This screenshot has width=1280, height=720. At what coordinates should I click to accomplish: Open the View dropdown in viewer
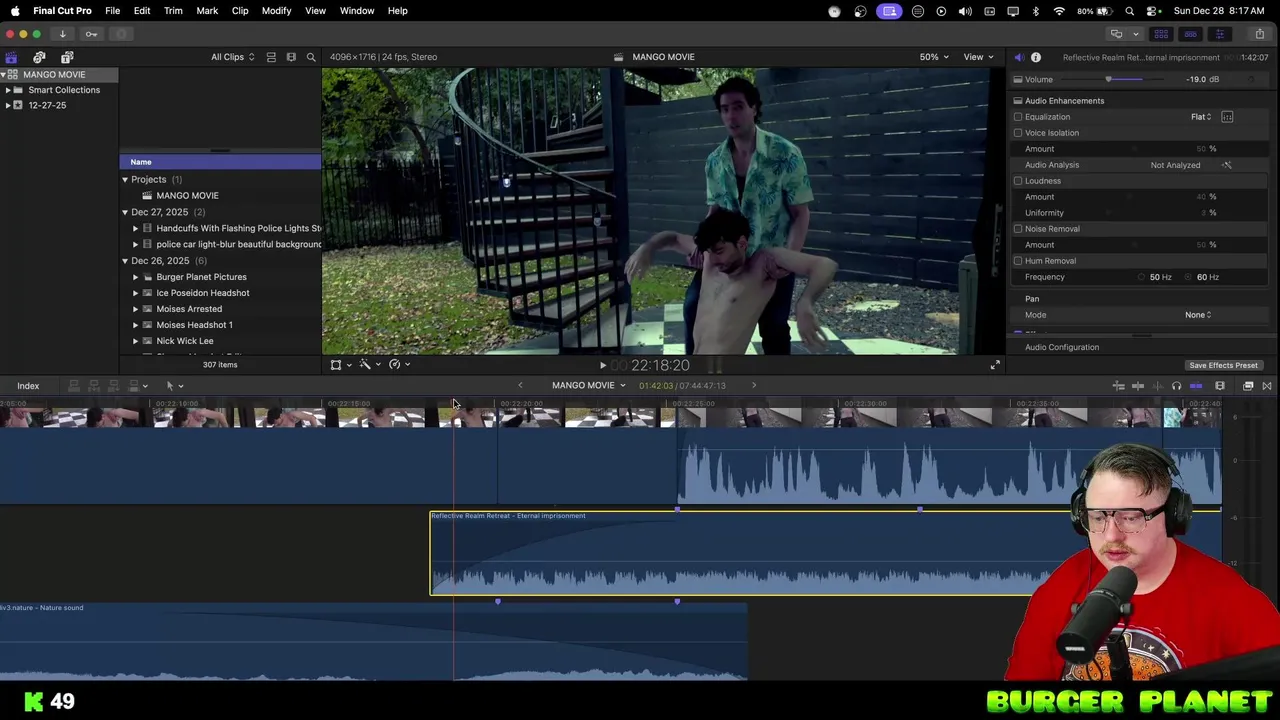click(978, 57)
